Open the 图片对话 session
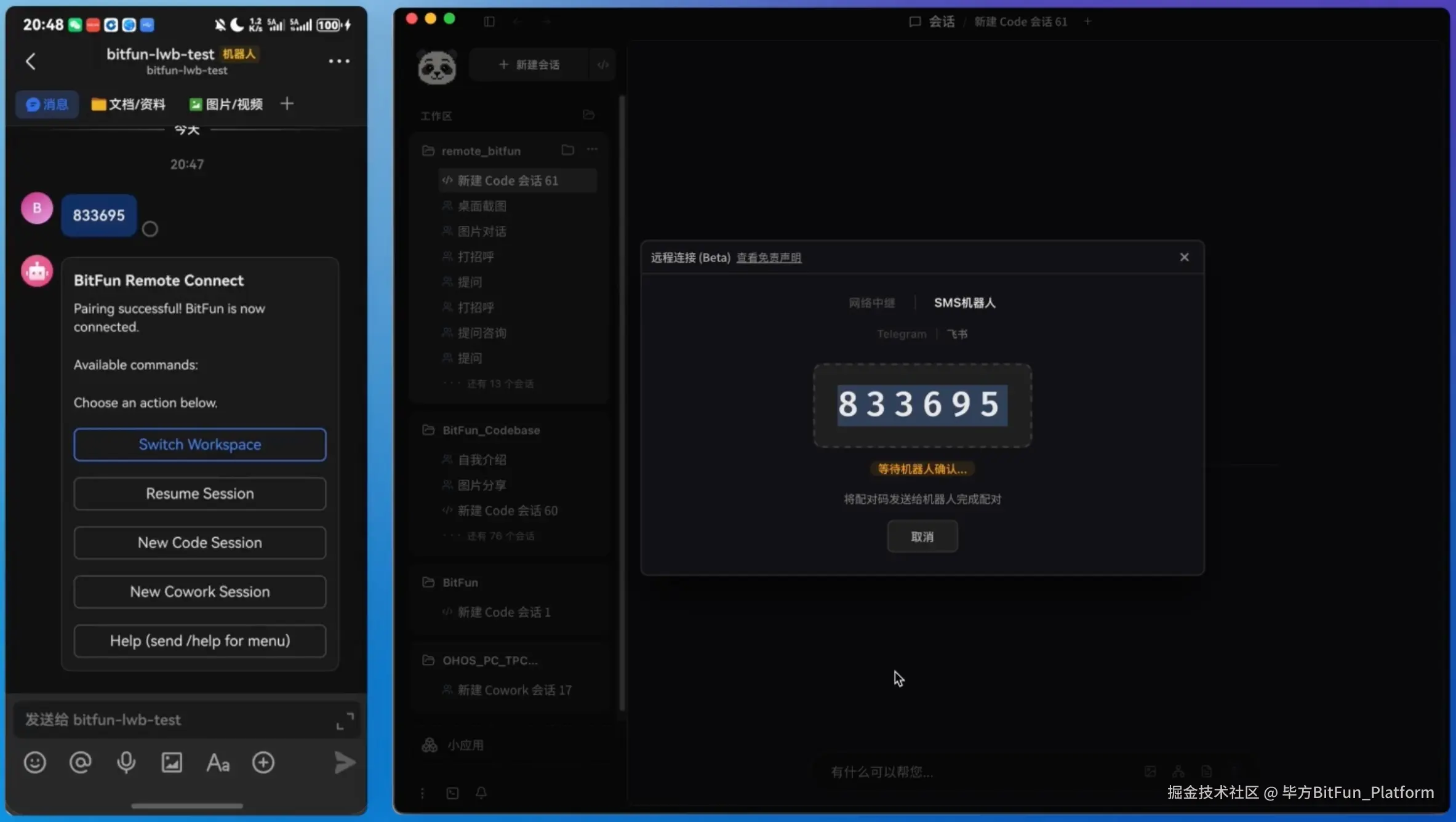The image size is (1456, 822). (482, 231)
